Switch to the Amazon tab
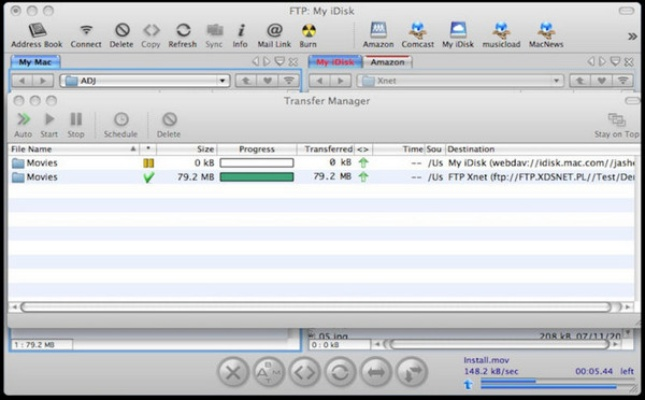Screen dimensions: 645x400 click(x=388, y=62)
